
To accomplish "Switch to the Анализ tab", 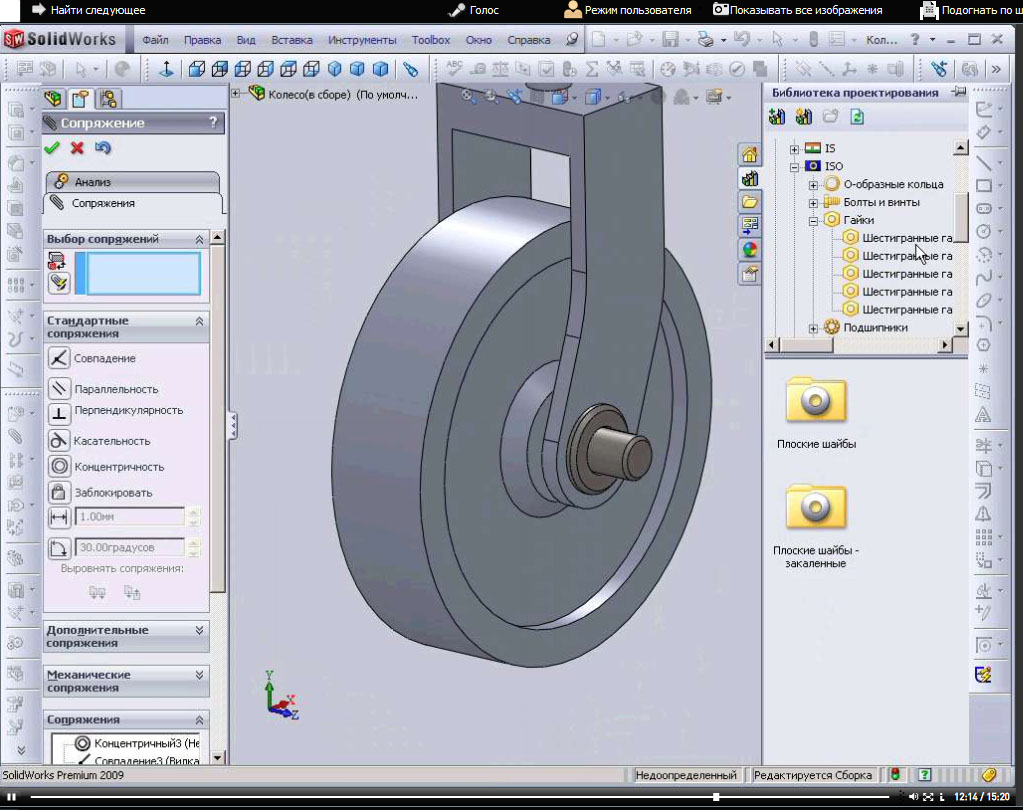I will (x=130, y=182).
